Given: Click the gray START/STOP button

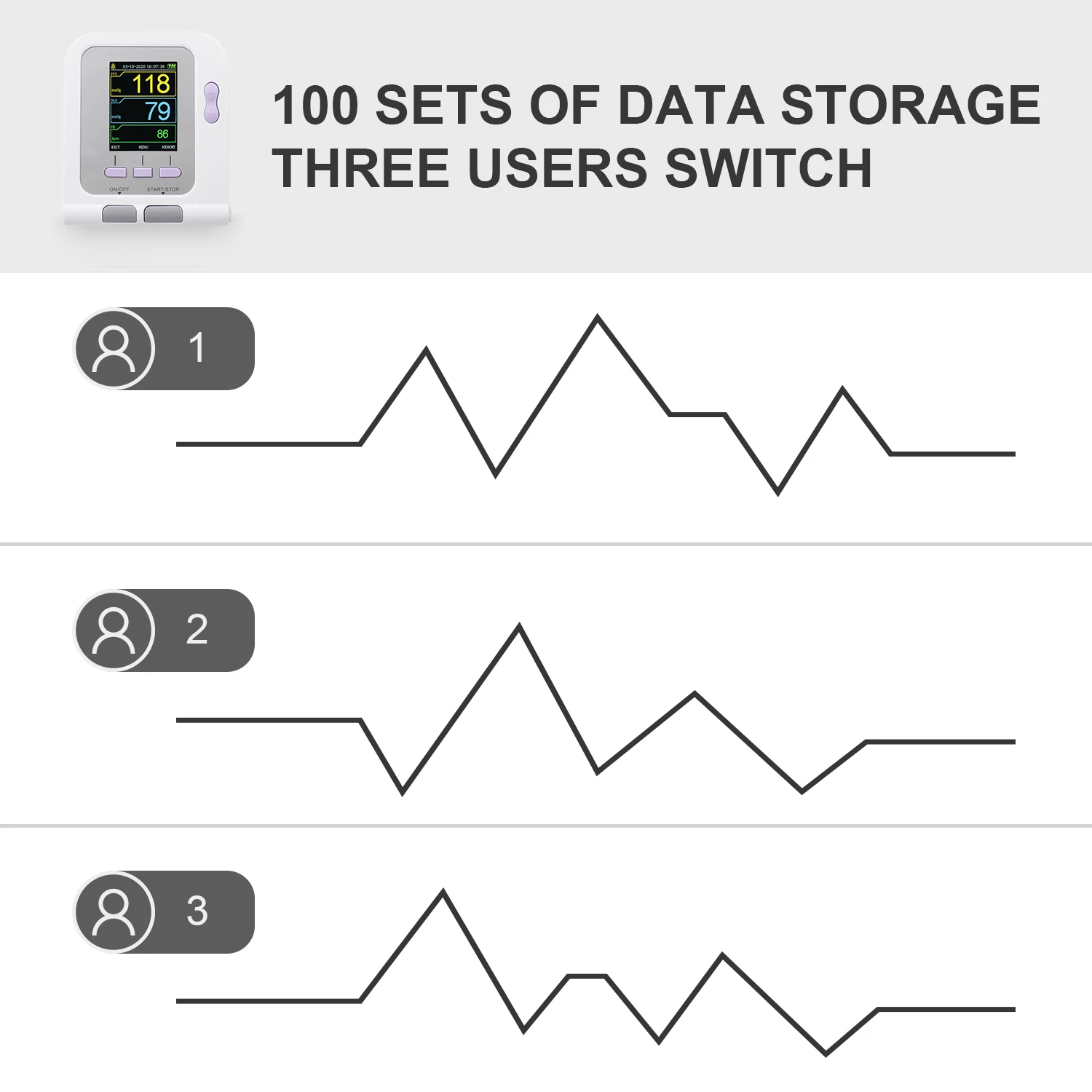Looking at the screenshot, I should tap(163, 214).
